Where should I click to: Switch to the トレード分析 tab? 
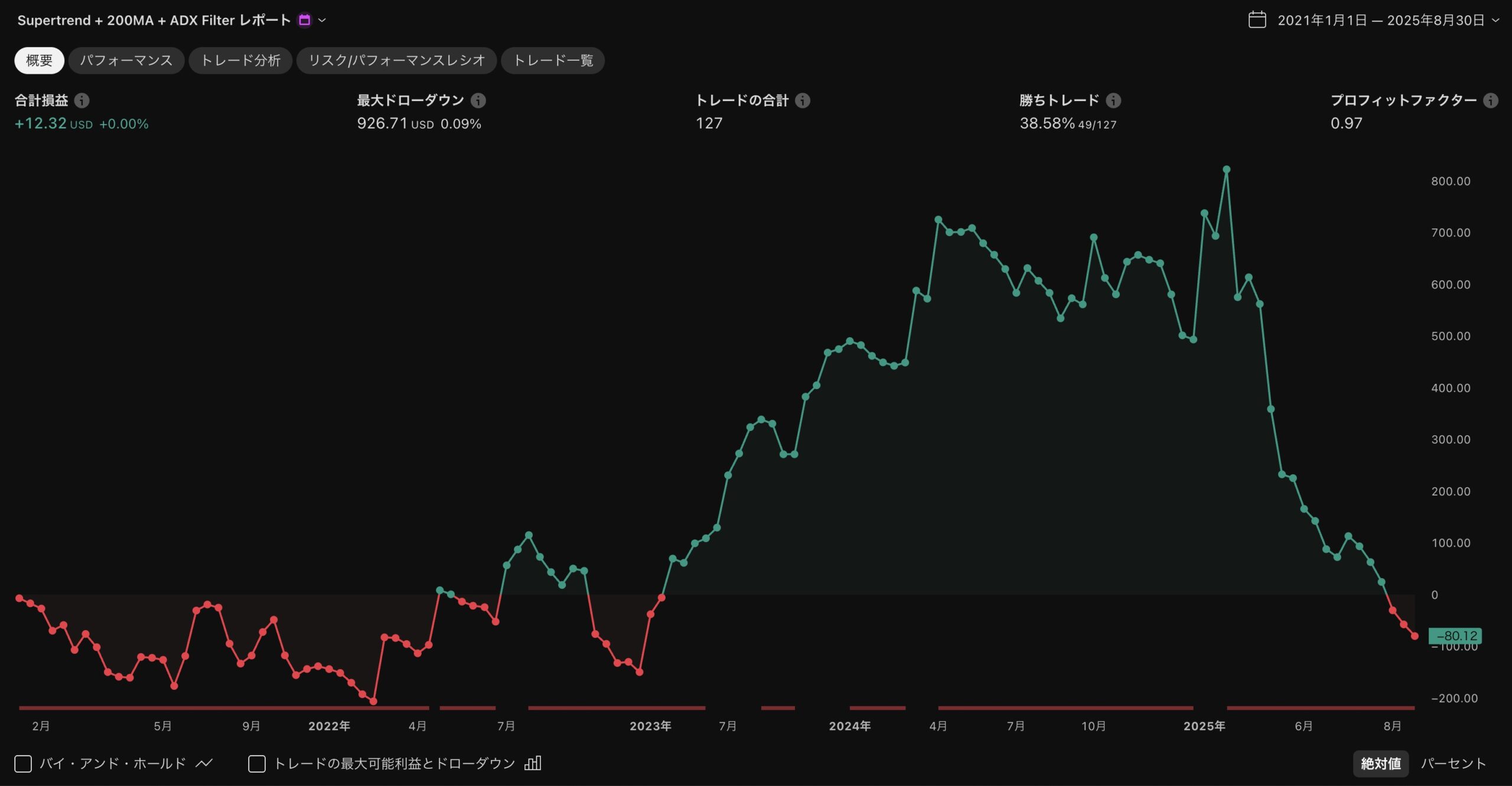[x=240, y=60]
